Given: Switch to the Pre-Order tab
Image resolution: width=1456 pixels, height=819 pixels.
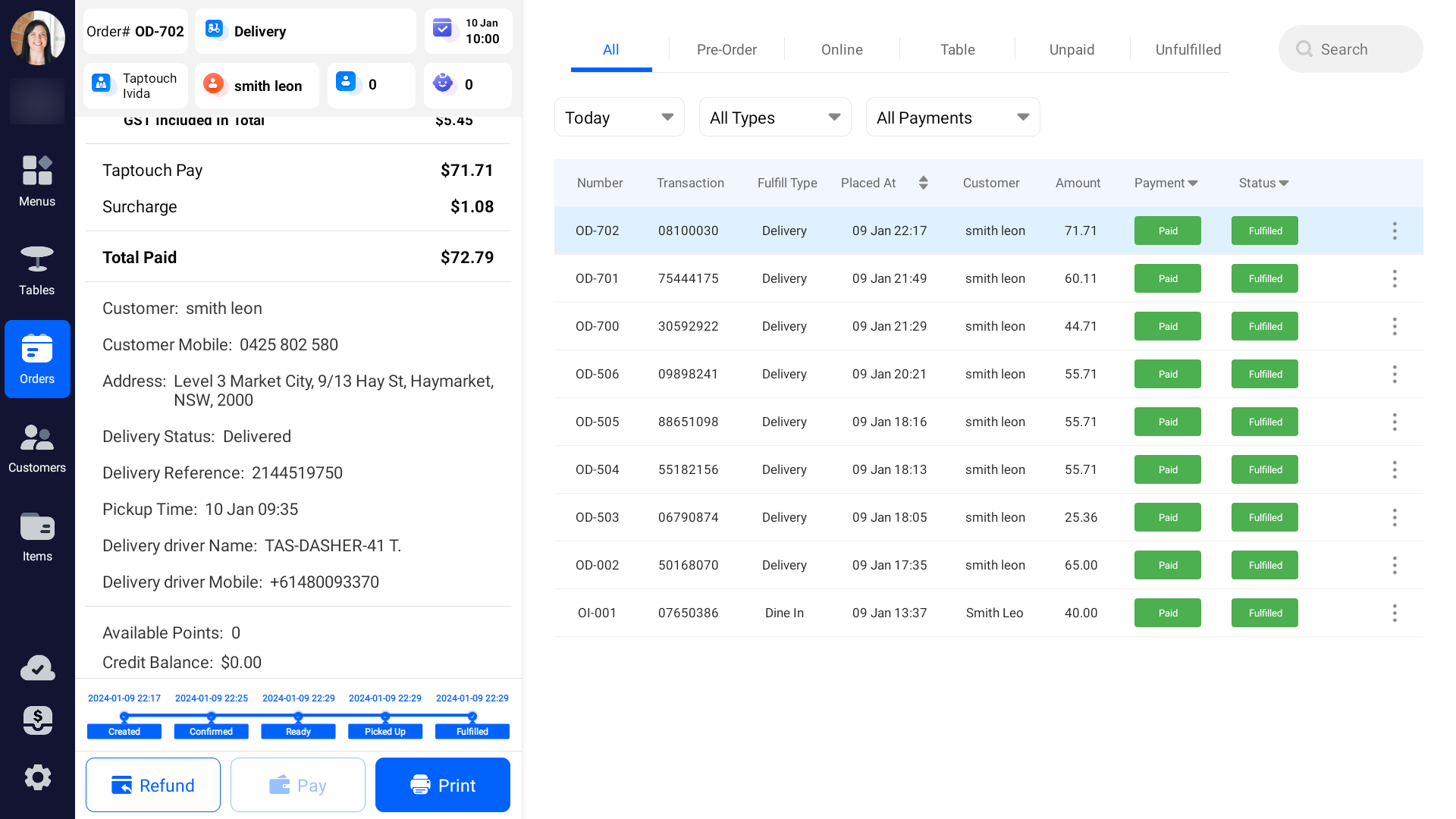Looking at the screenshot, I should coord(726,49).
